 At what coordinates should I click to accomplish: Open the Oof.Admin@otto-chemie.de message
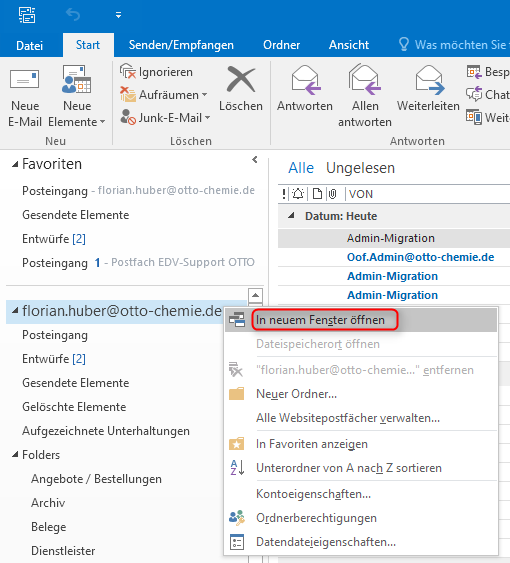420,257
